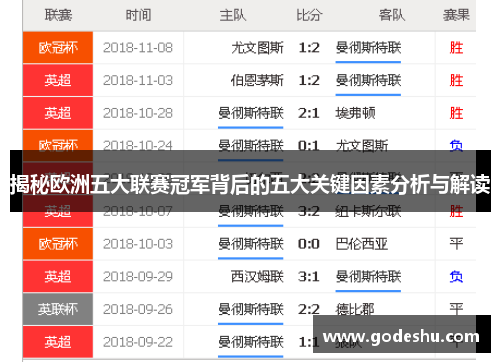Select the gray 英联杯 league label

pos(58,309)
